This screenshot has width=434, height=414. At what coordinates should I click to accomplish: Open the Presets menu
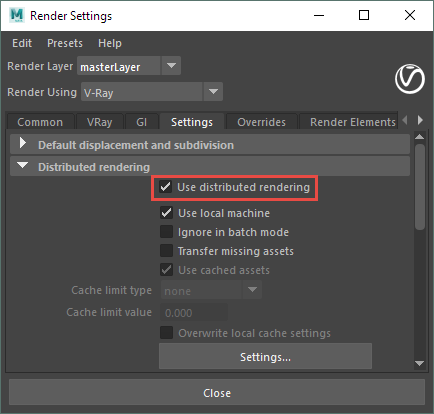65,43
